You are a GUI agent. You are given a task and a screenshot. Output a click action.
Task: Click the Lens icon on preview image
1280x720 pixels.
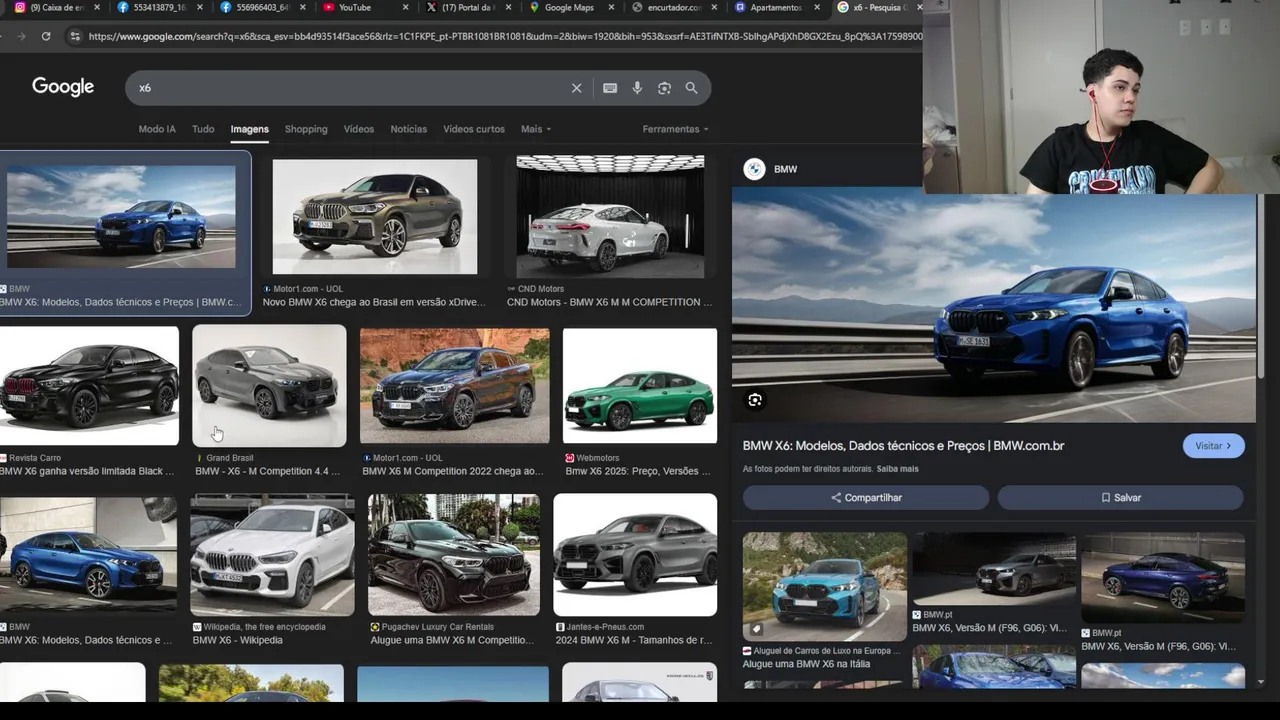pos(755,400)
